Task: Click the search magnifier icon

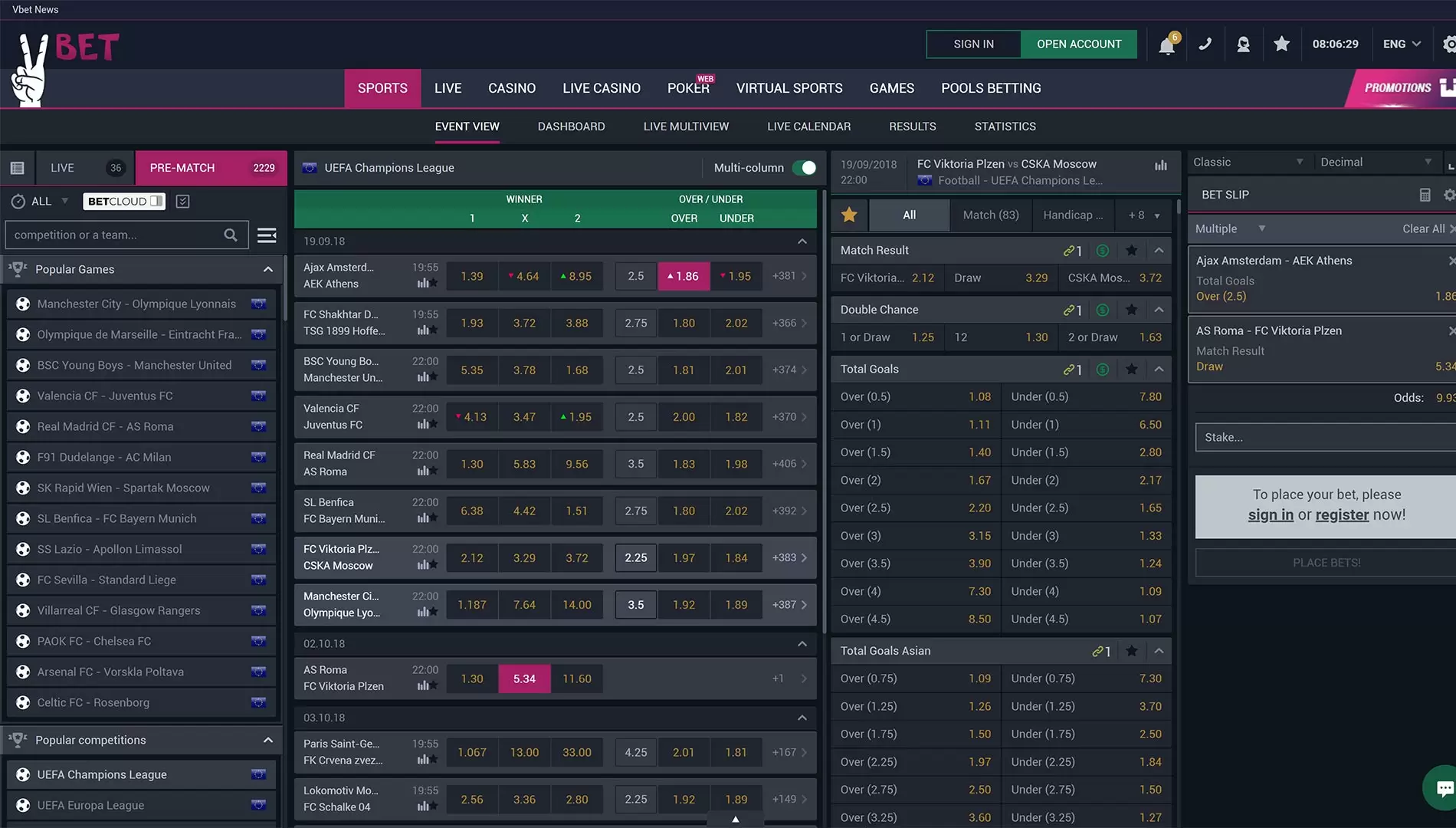Action: coord(230,235)
